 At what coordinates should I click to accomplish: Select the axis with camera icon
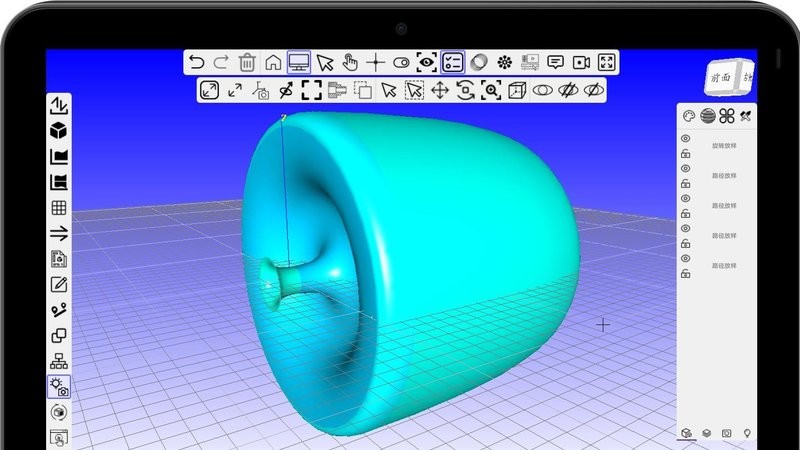(x=261, y=90)
